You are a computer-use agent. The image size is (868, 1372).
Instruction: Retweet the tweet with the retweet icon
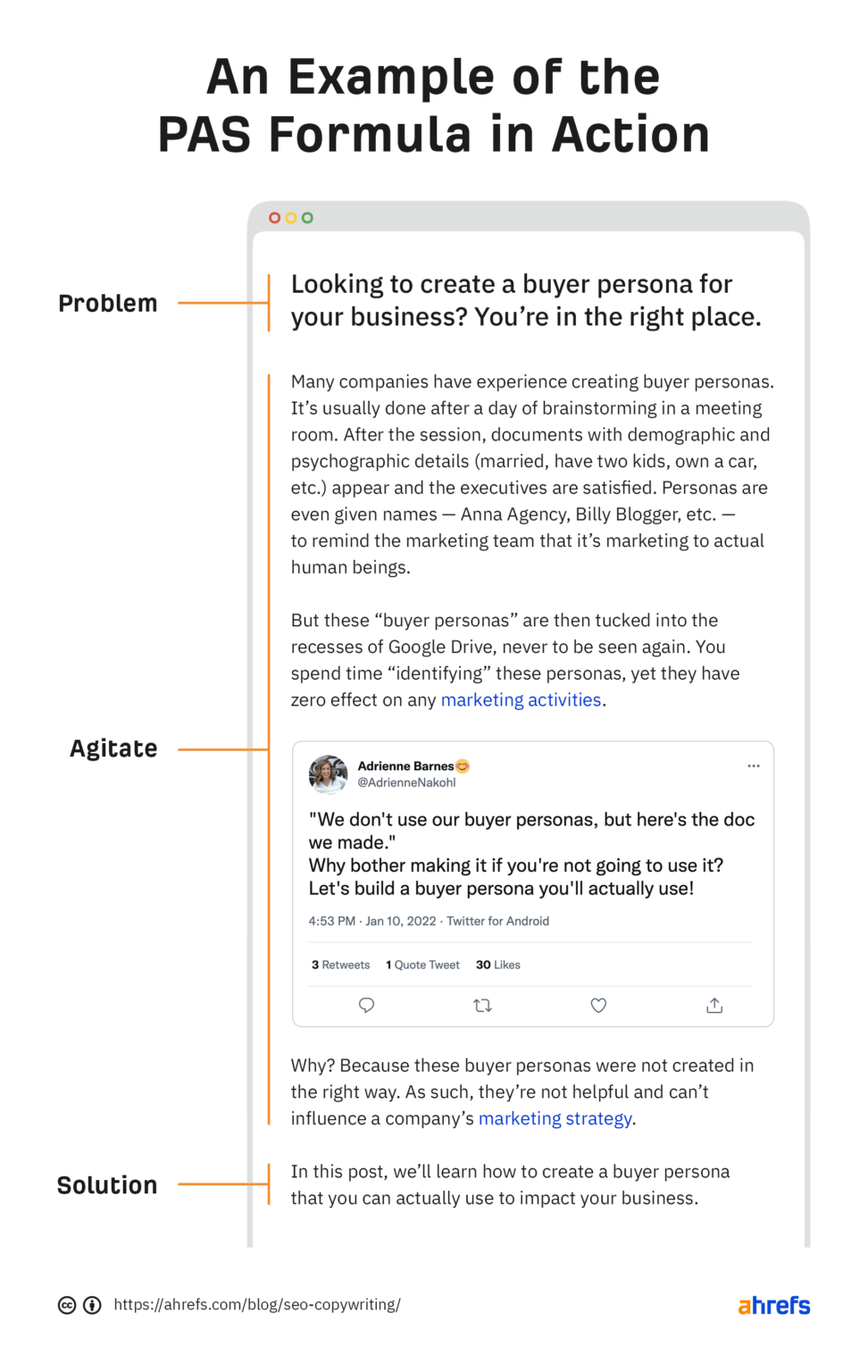pyautogui.click(x=483, y=1005)
